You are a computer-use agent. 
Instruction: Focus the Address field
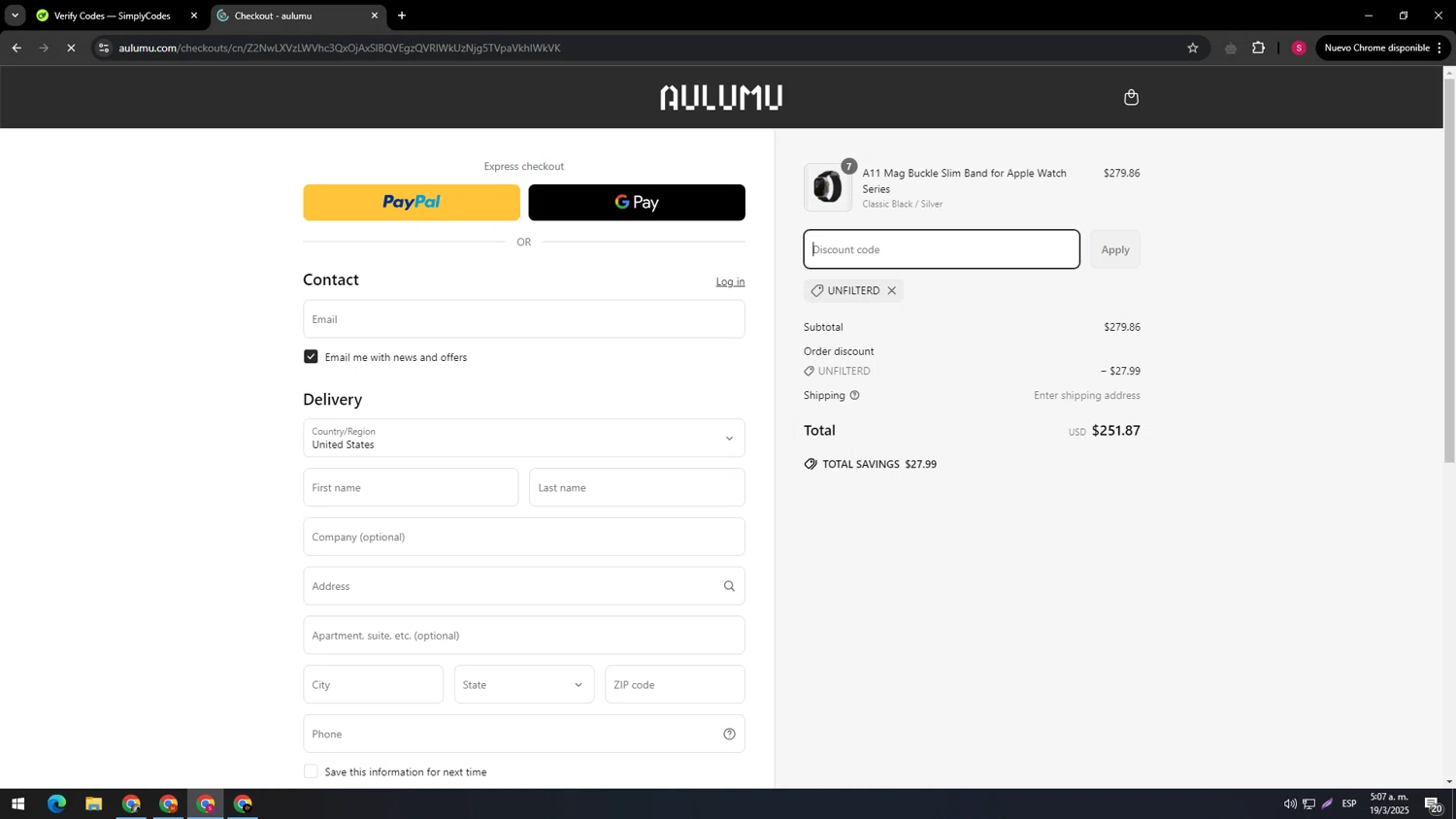click(x=524, y=586)
